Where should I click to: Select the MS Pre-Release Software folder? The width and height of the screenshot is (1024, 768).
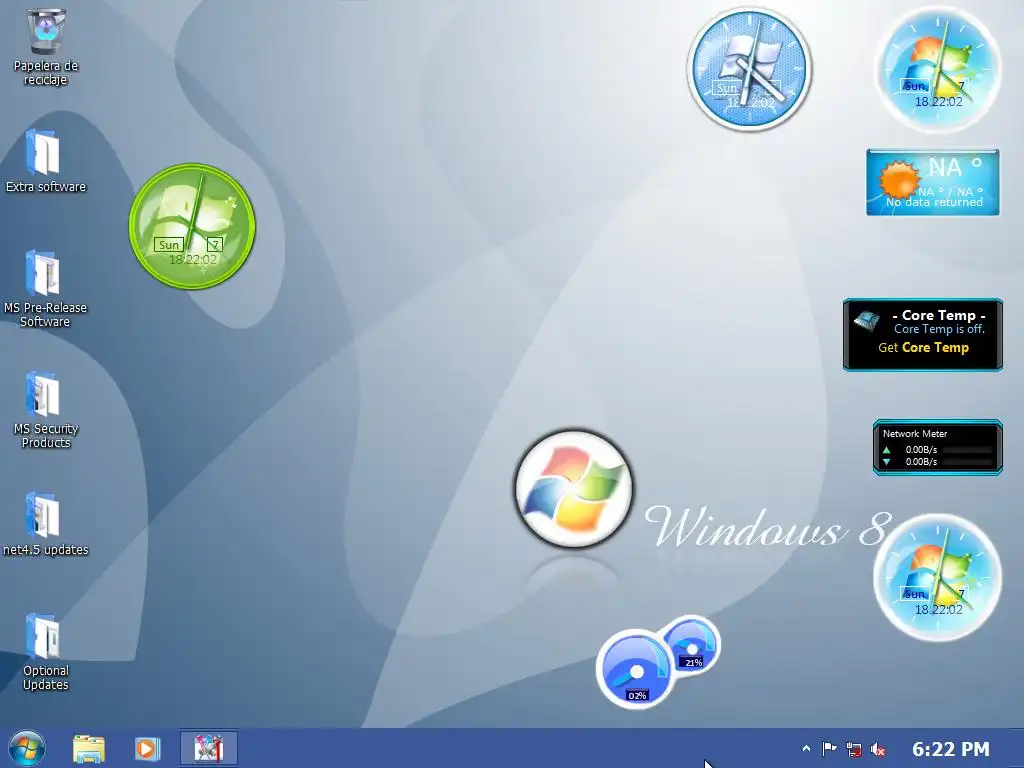pyautogui.click(x=45, y=288)
